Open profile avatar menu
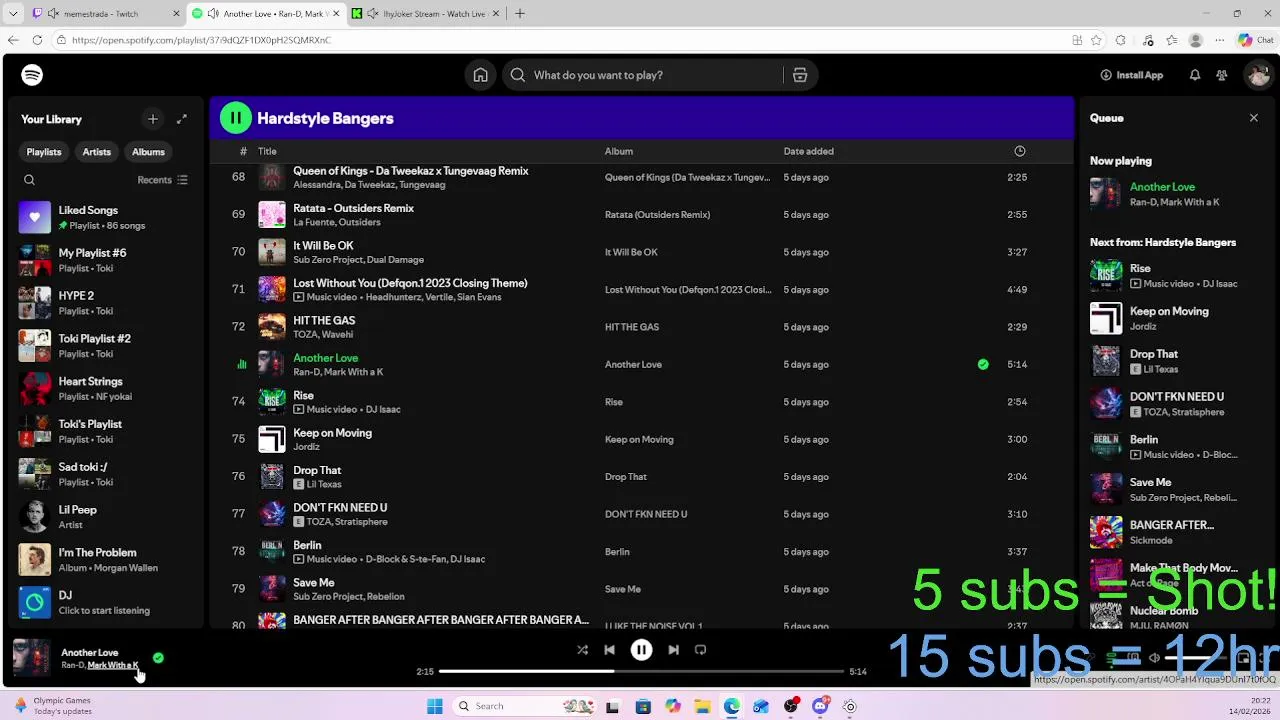Image resolution: width=1280 pixels, height=720 pixels. 1257,75
